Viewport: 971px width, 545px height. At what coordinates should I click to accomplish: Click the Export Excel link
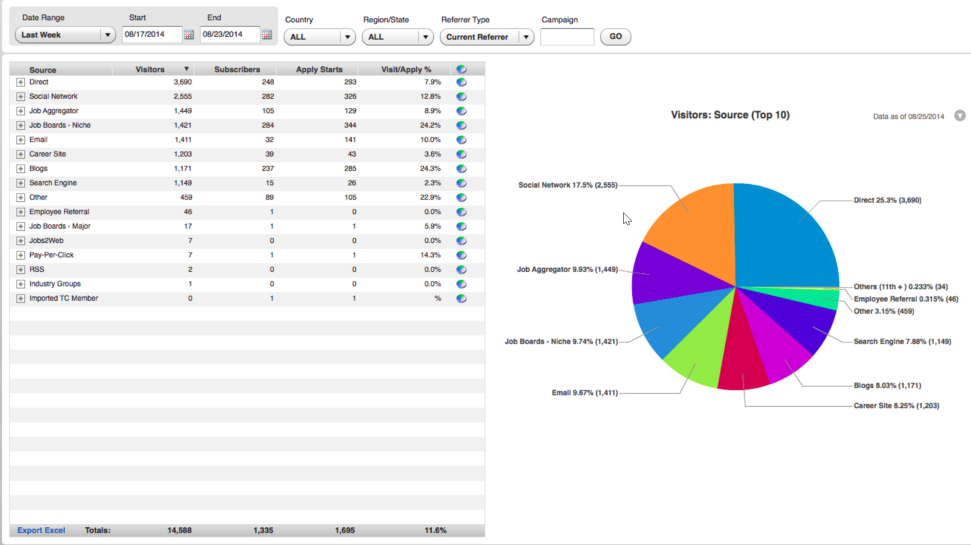pos(41,530)
